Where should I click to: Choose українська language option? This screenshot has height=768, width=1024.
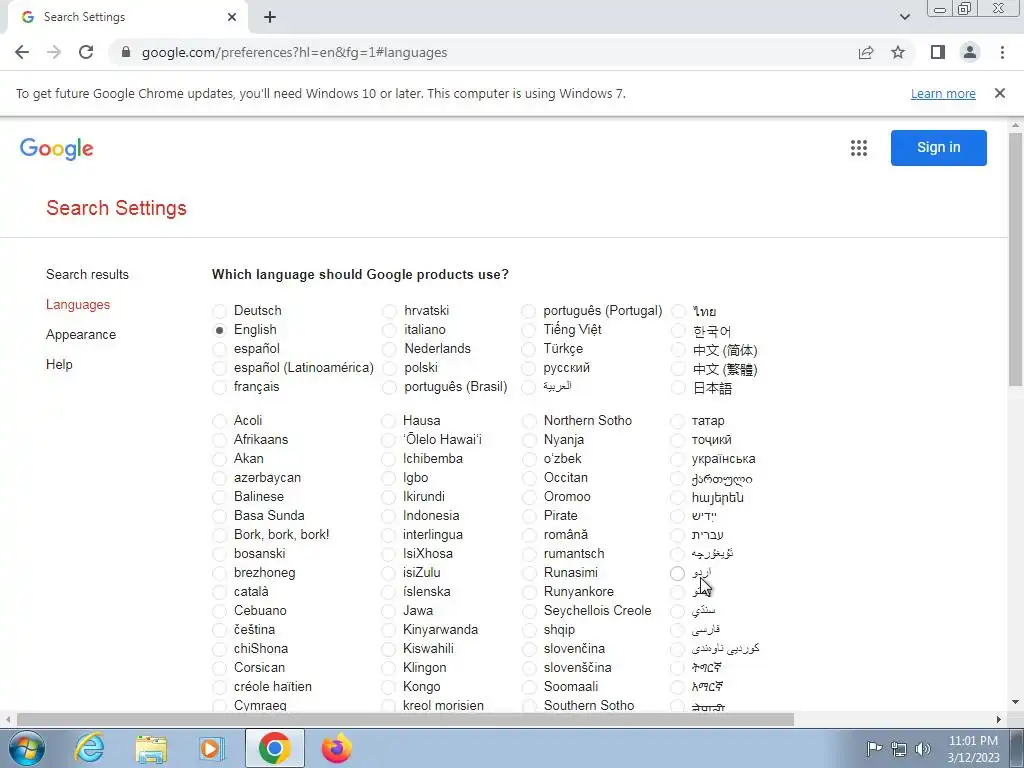coord(677,459)
